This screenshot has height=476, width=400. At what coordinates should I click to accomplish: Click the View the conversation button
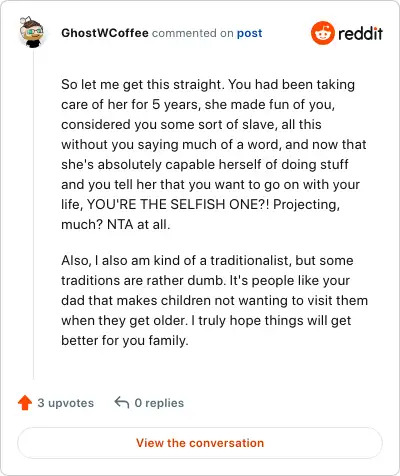(200, 443)
